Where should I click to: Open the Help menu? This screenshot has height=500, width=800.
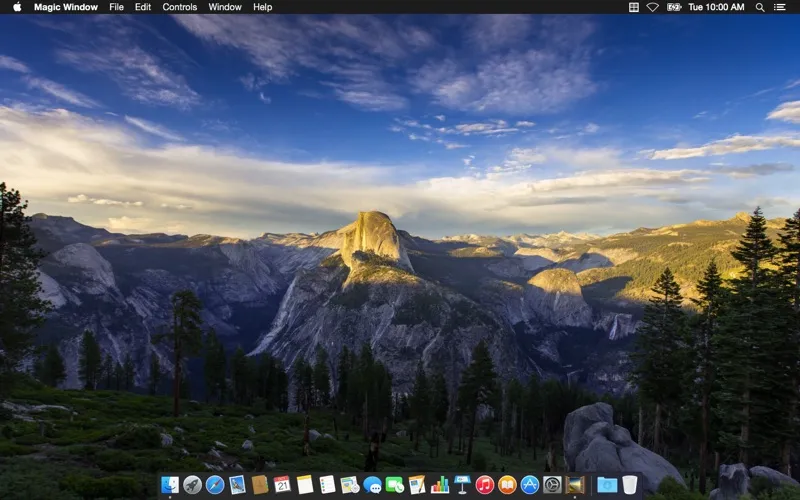262,7
